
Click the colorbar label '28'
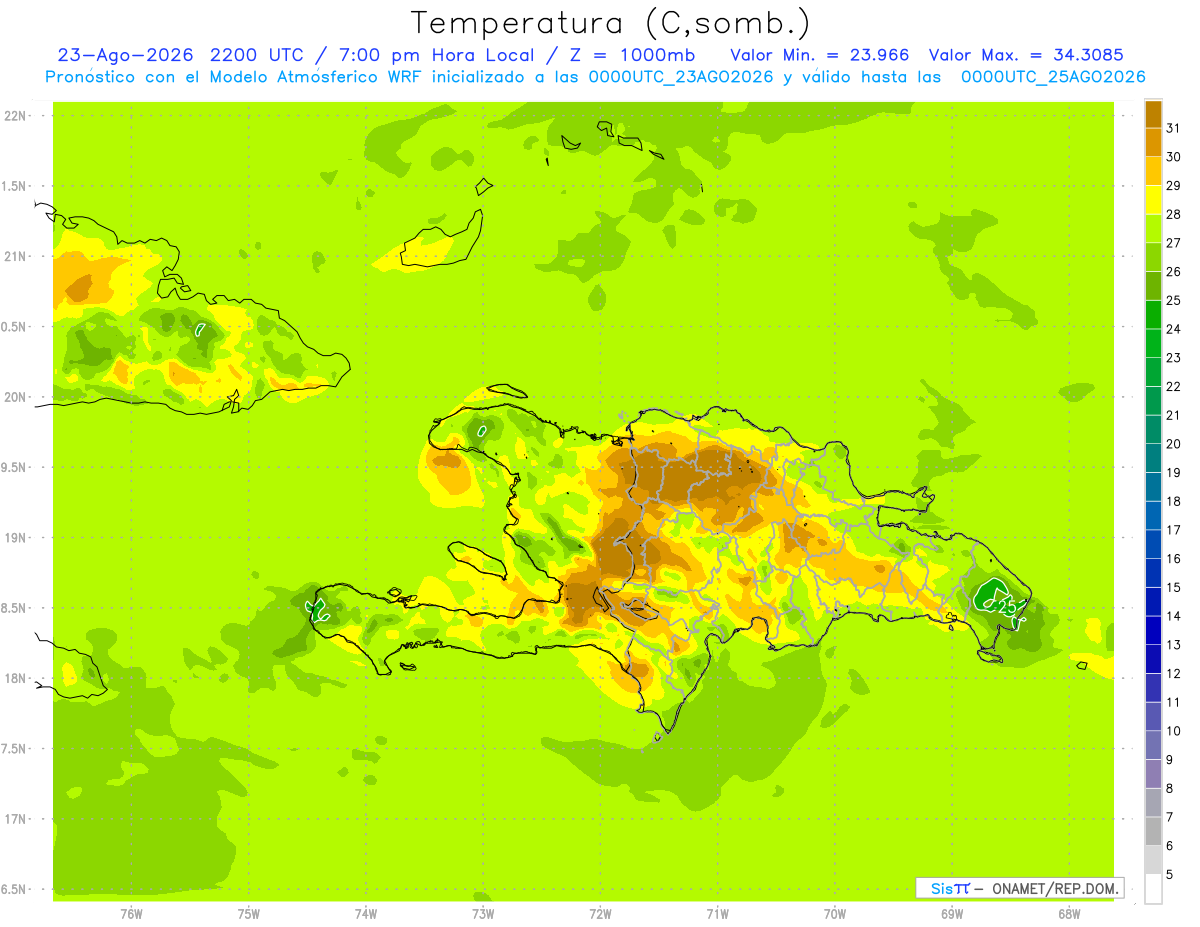(x=1173, y=214)
